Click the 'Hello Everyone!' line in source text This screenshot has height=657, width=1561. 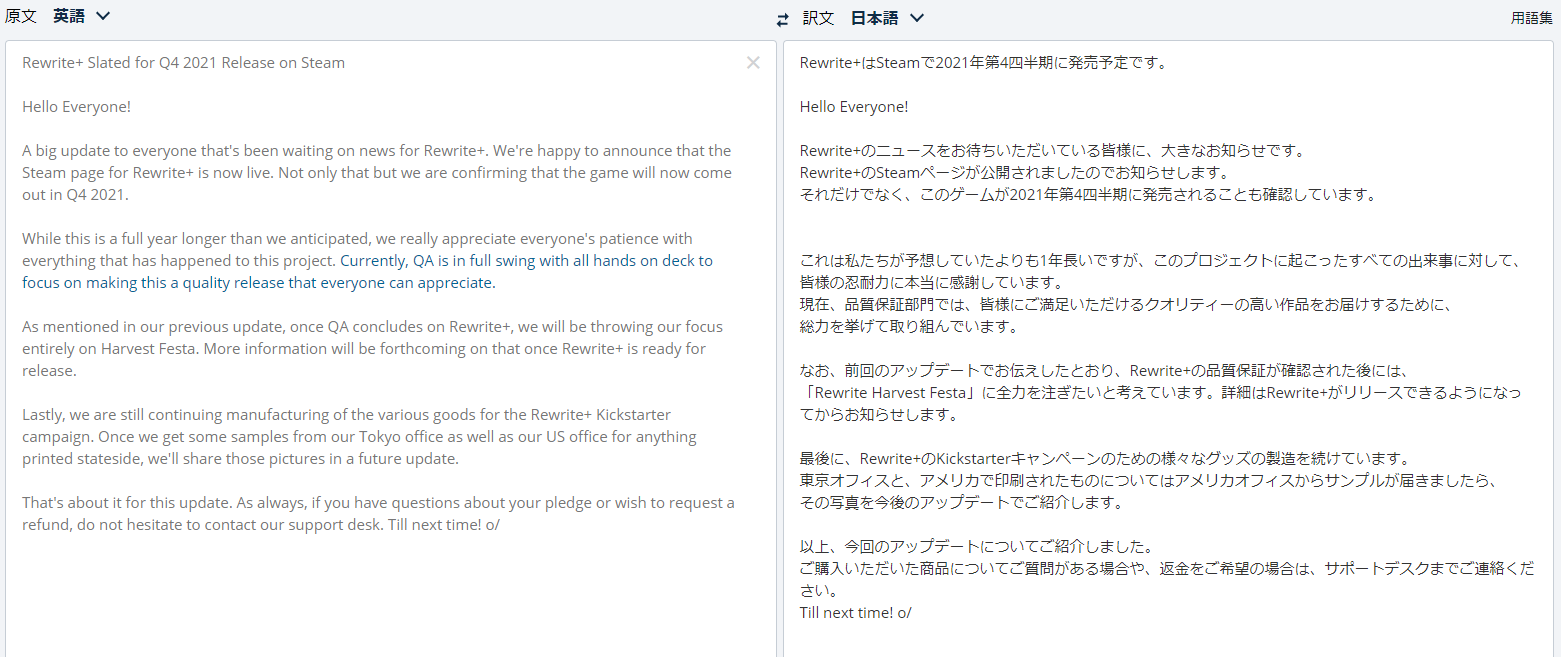(x=77, y=107)
